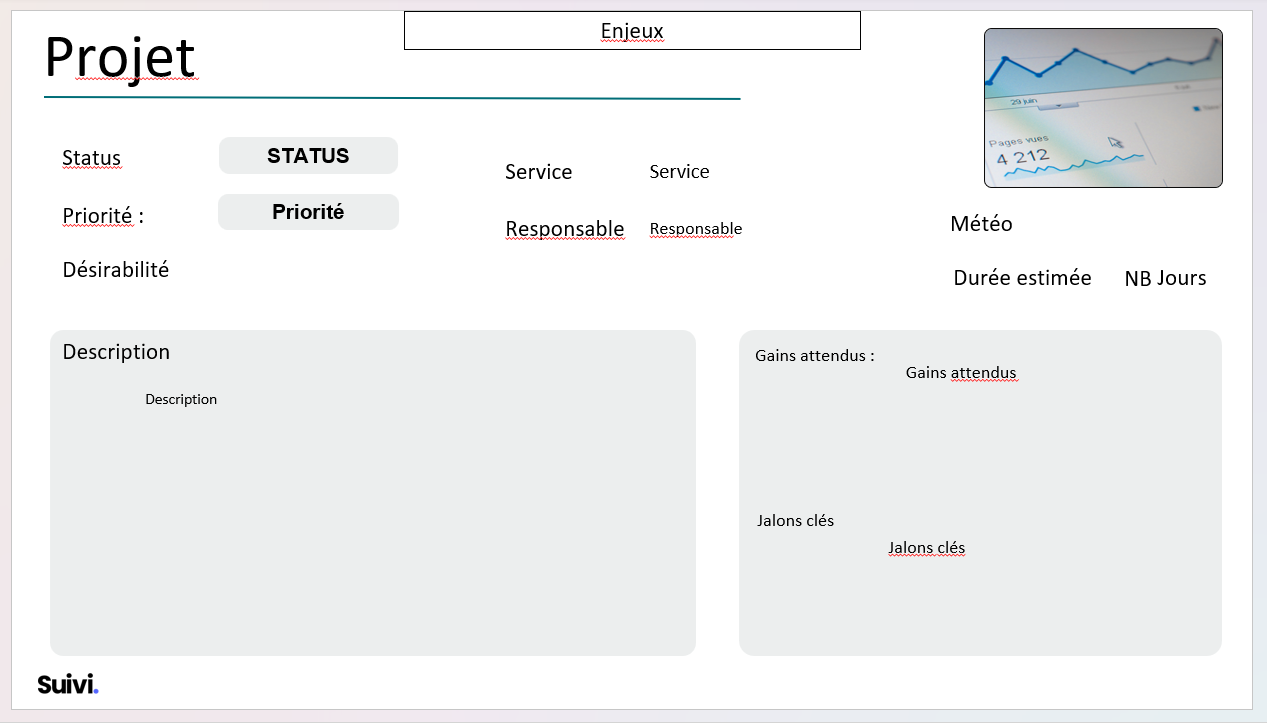The image size is (1267, 723).
Task: Click the Durée estimée label
Action: point(1022,278)
